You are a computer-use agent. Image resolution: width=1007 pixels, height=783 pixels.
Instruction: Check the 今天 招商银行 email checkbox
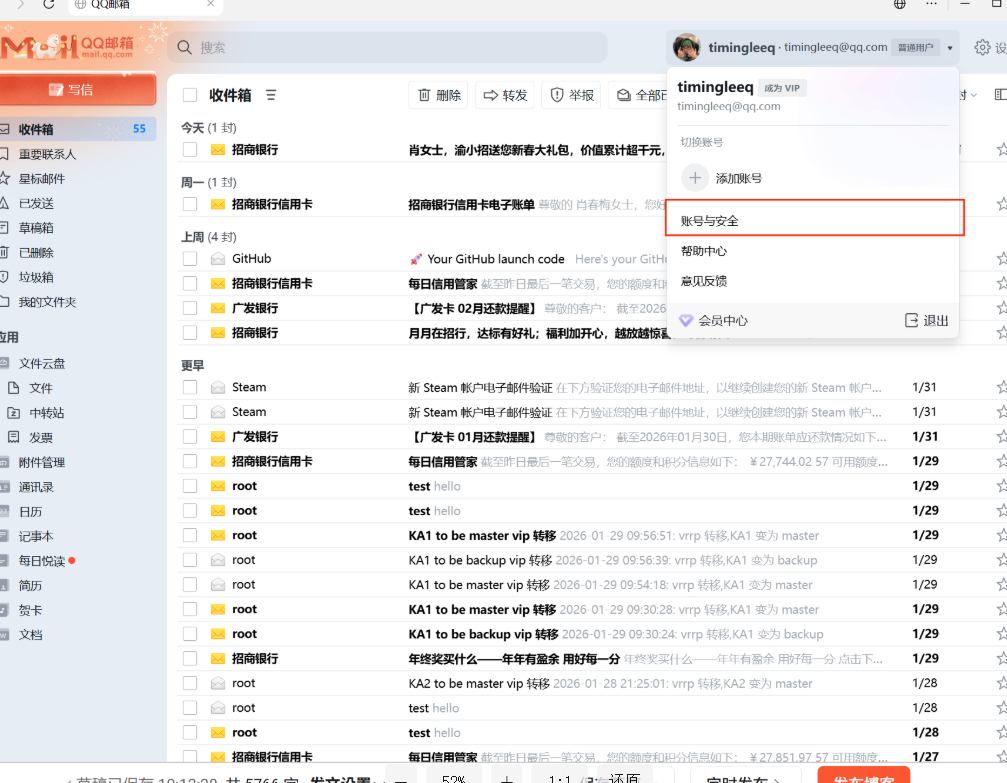click(190, 150)
